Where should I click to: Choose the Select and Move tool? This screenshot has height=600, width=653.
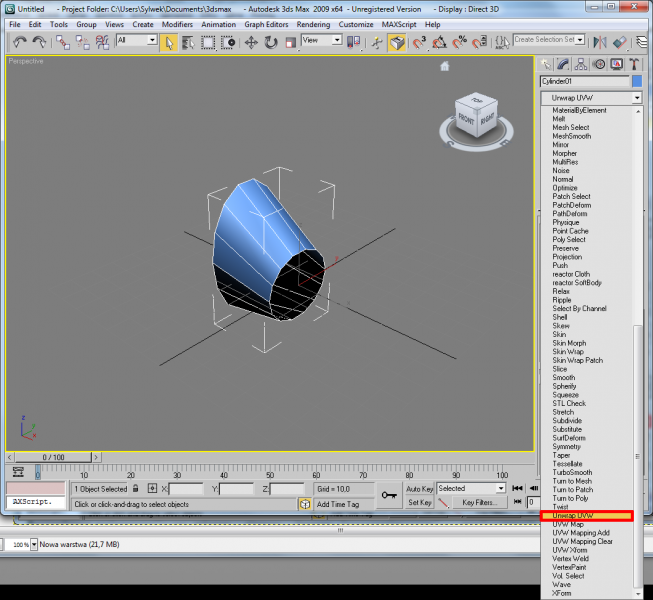click(251, 42)
